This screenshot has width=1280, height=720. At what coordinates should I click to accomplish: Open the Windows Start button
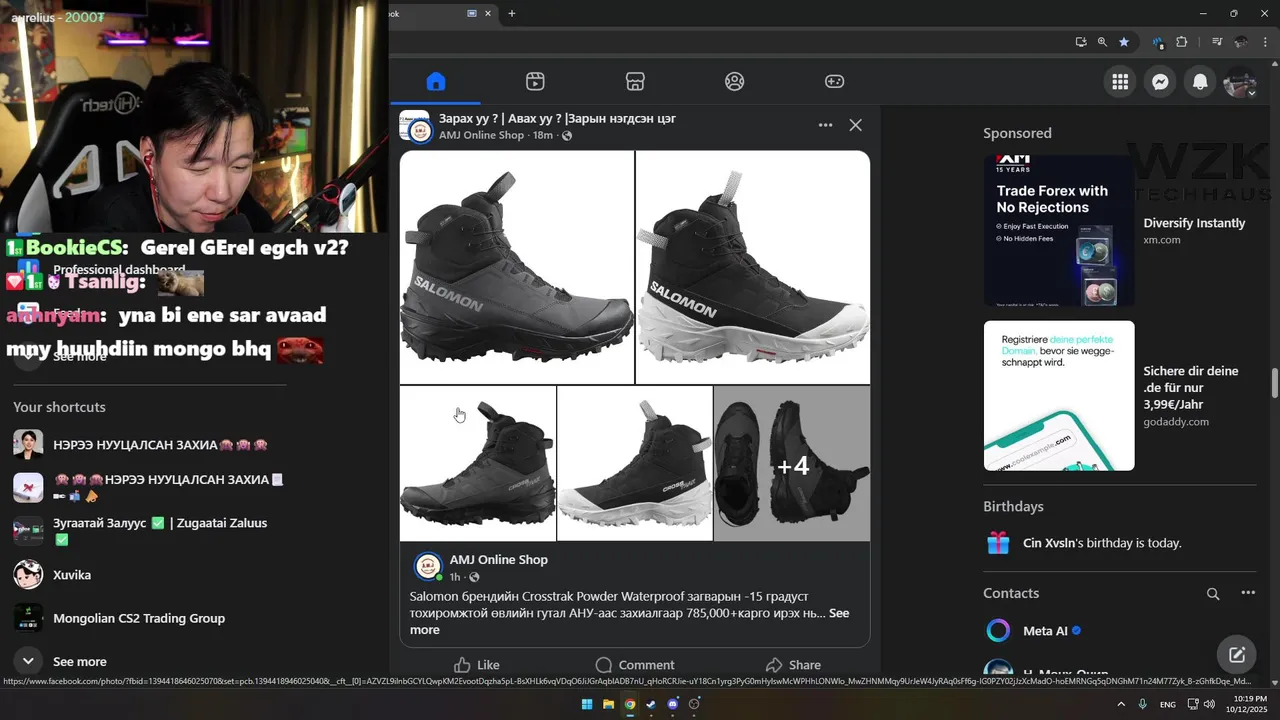(587, 704)
